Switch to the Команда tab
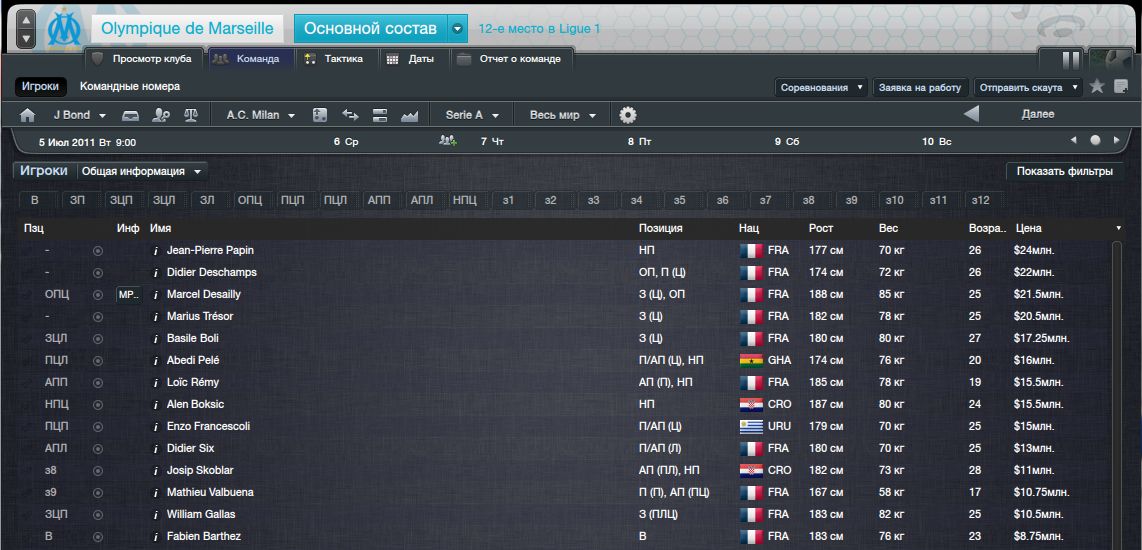The image size is (1142, 550). click(x=252, y=59)
